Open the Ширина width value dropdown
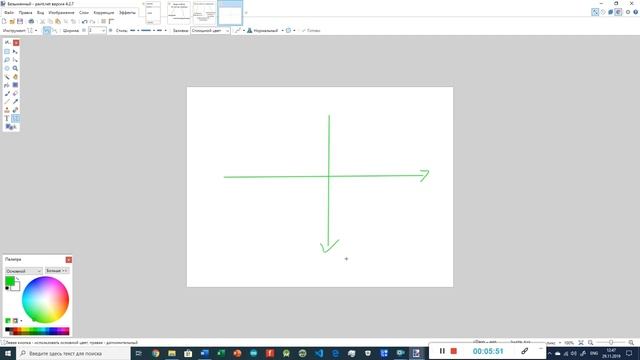Viewport: 640px width, 360px height. pos(104,31)
